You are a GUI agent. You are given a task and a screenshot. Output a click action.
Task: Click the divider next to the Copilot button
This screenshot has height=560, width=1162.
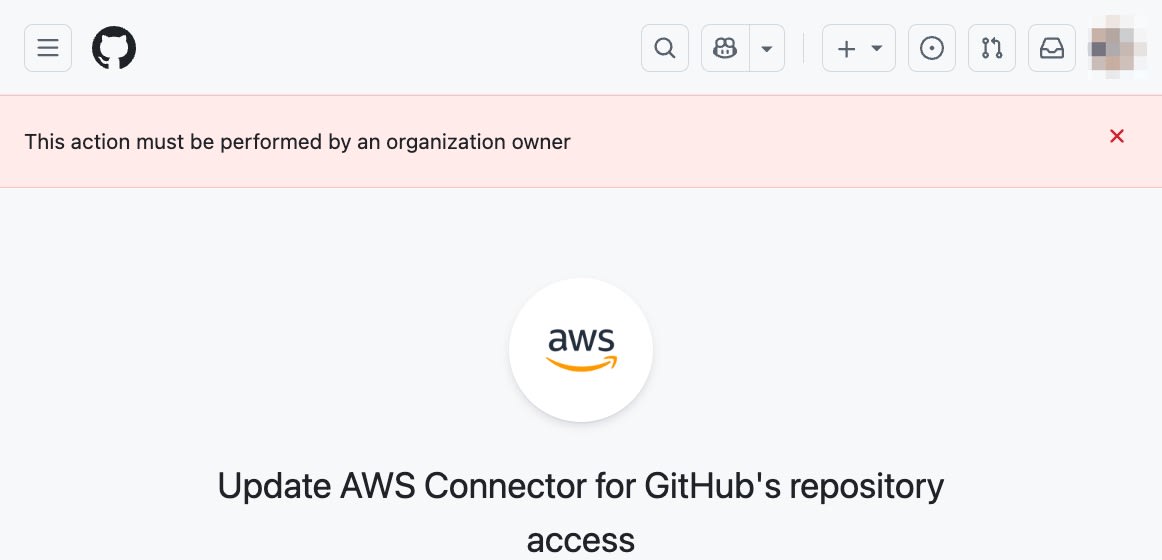[804, 48]
